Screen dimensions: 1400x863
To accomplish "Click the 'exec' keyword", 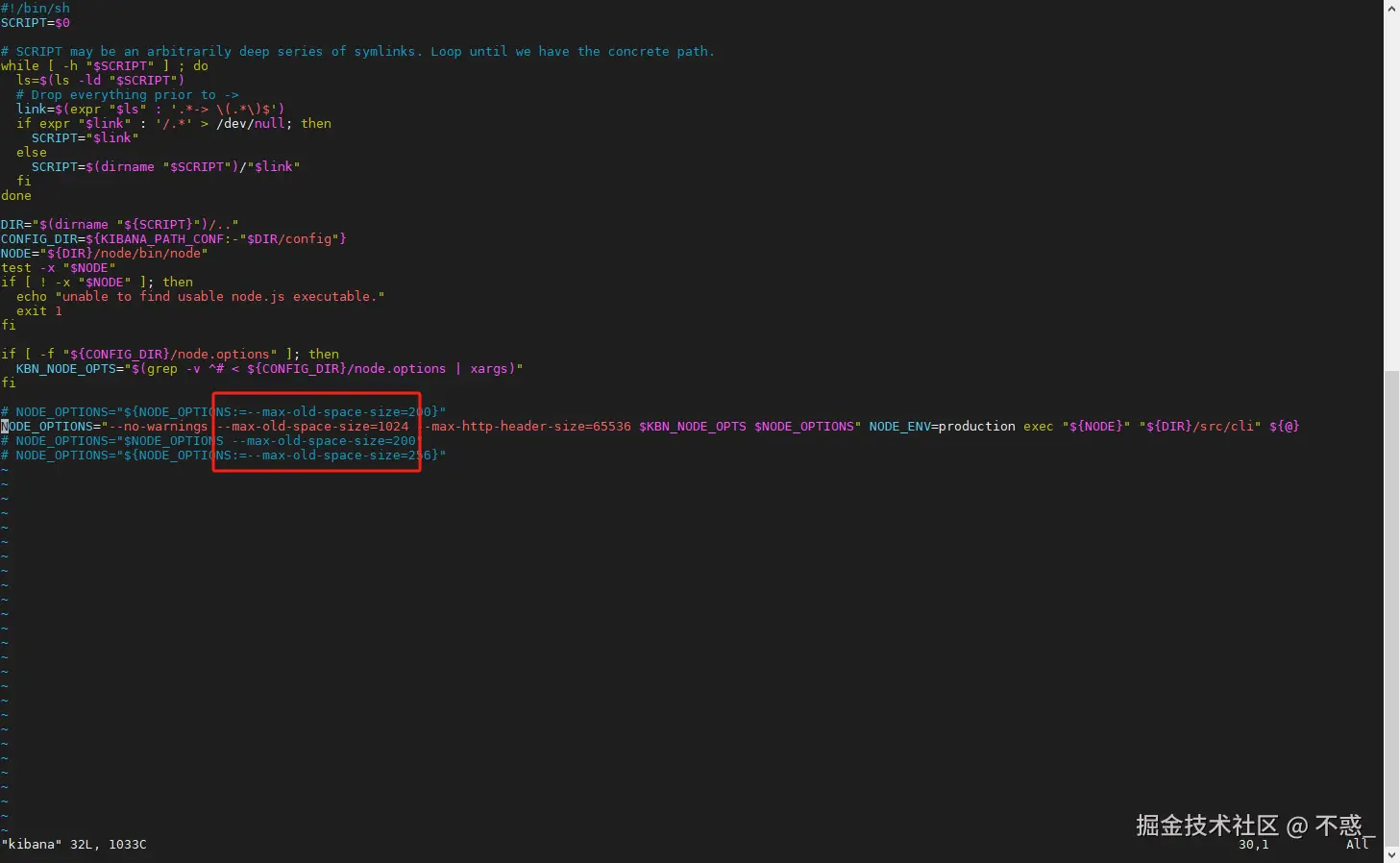I will tap(1038, 426).
